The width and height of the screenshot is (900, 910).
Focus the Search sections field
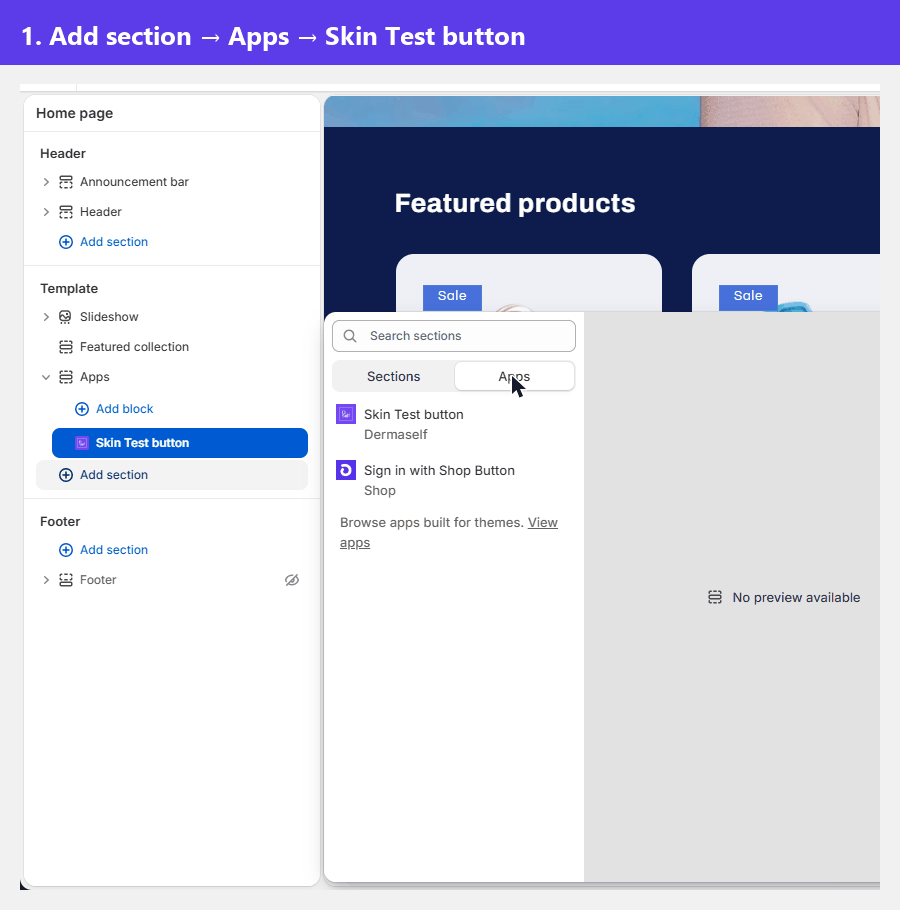pos(454,336)
